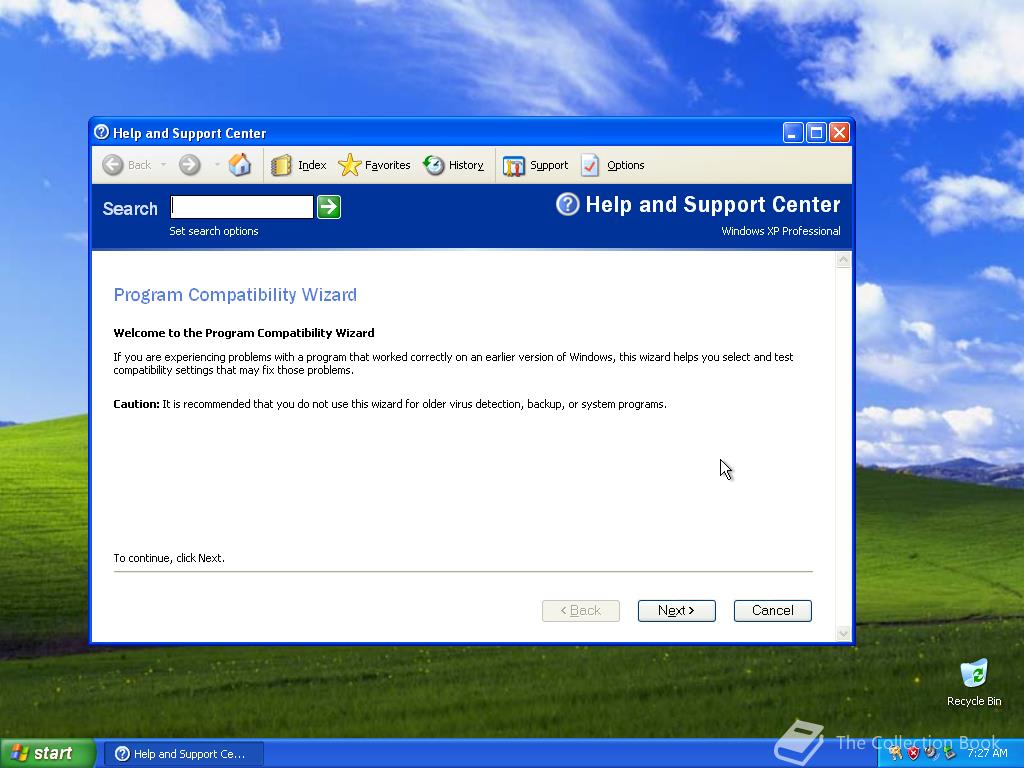This screenshot has height=768, width=1024.
Task: Open History from its clock icon
Action: [433, 165]
